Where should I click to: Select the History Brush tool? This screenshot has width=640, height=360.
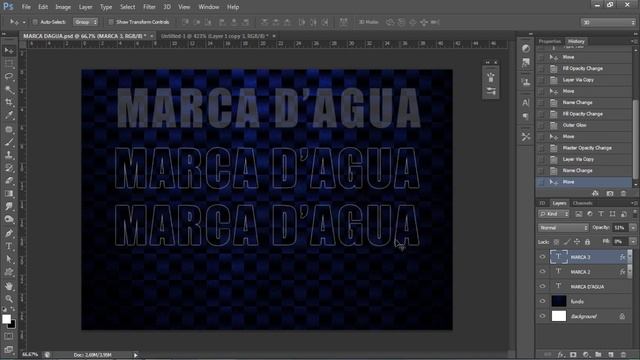[9, 168]
